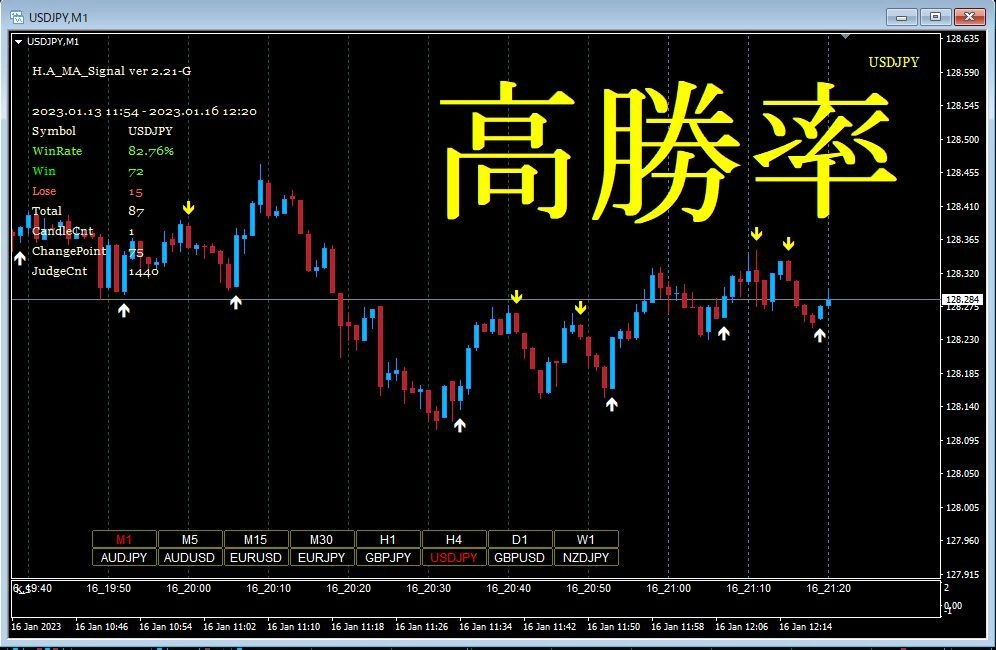Viewport: 996px width, 650px height.
Task: Click the gray chart shift triangle at top
Action: [x=846, y=37]
